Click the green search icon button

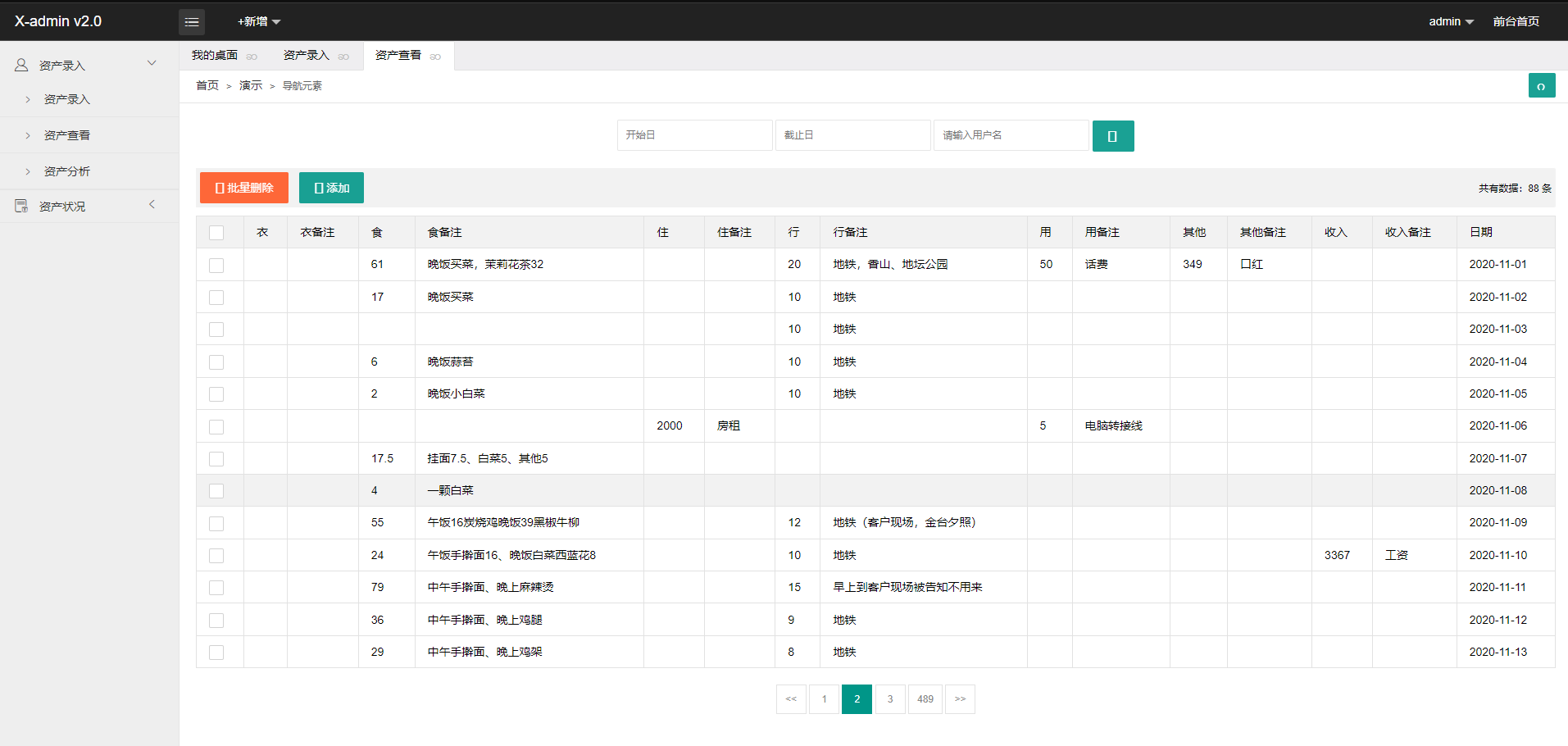[1113, 136]
